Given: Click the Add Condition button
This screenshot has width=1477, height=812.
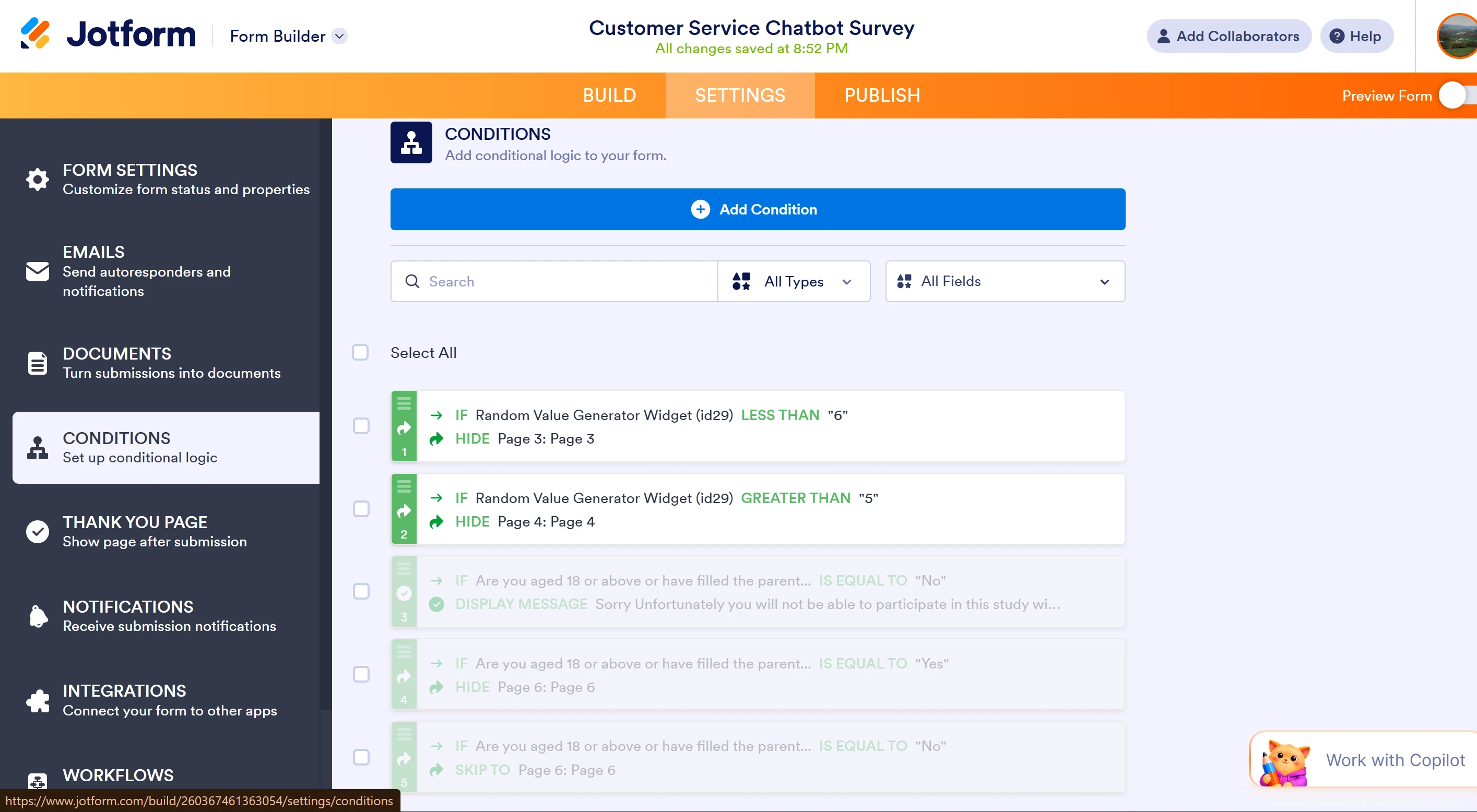Looking at the screenshot, I should pyautogui.click(x=757, y=209).
